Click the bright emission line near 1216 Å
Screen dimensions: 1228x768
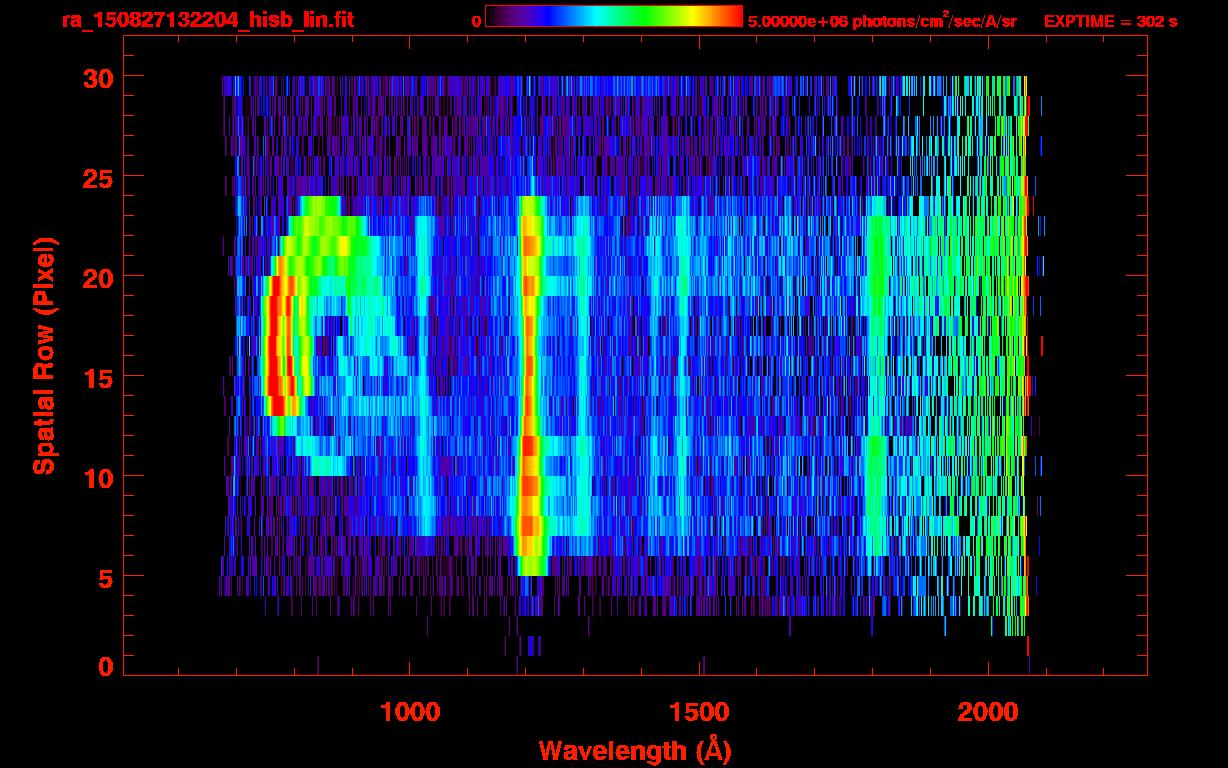point(529,385)
